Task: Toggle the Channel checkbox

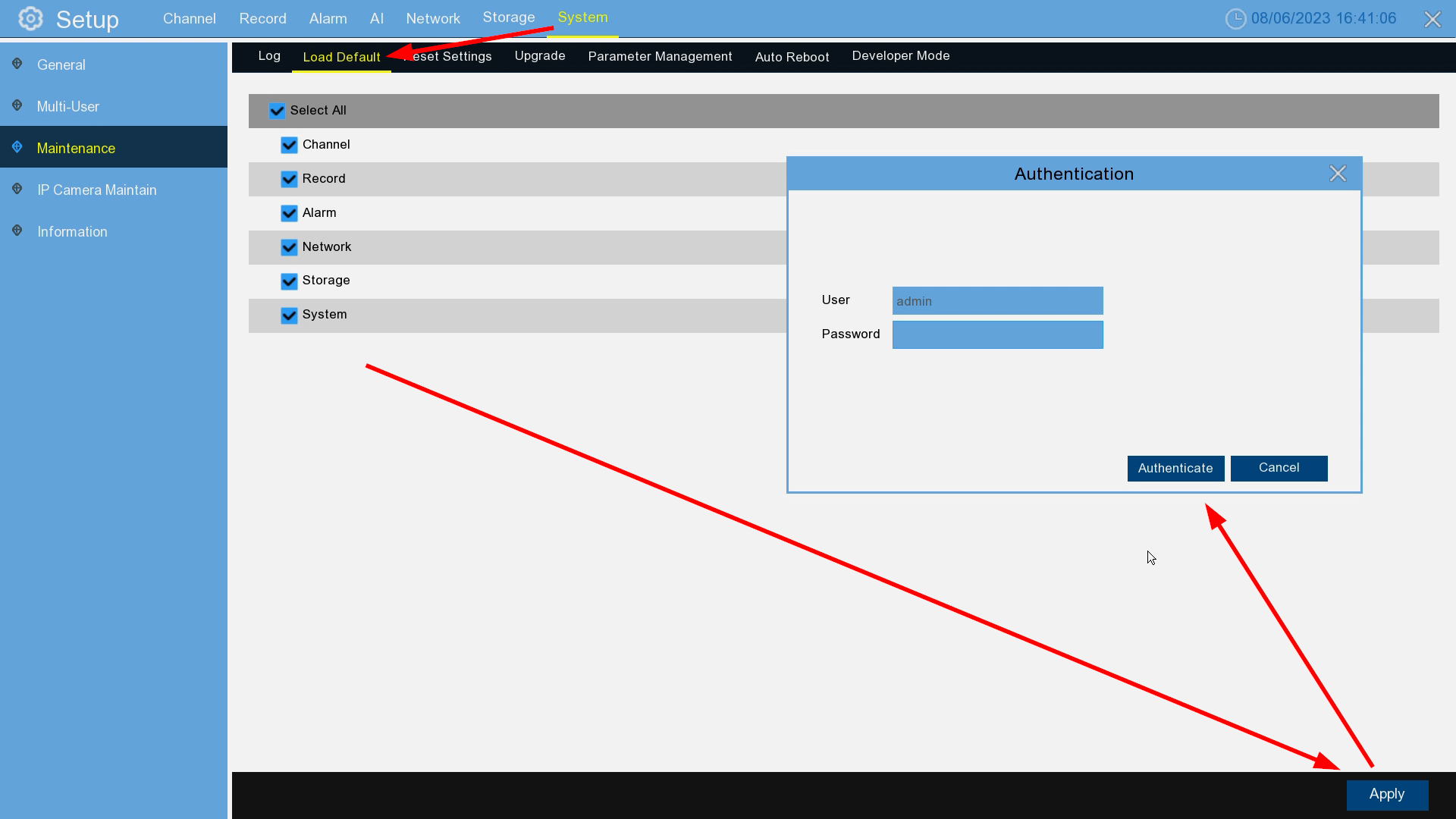Action: pos(289,145)
